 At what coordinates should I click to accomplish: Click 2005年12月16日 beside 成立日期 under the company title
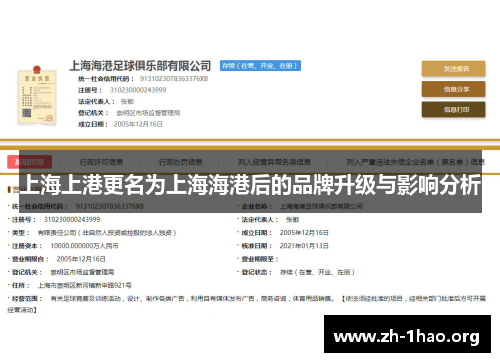(138, 124)
